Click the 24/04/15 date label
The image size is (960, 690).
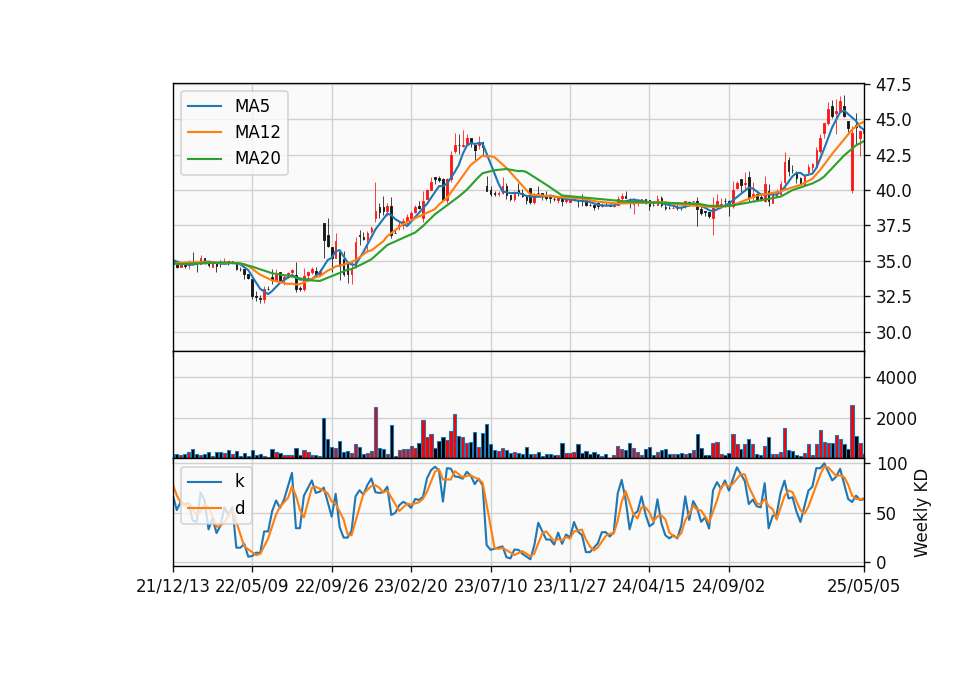pyautogui.click(x=649, y=587)
